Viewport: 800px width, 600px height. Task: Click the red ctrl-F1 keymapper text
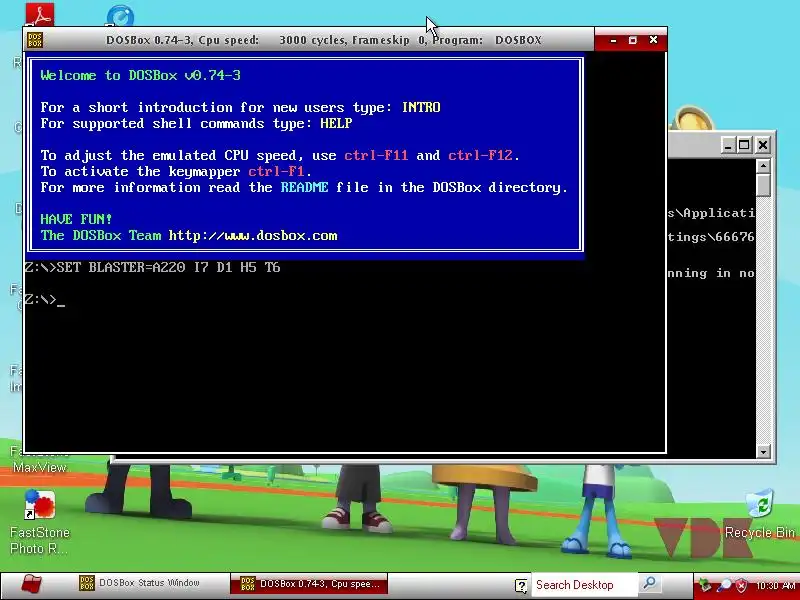[276, 171]
